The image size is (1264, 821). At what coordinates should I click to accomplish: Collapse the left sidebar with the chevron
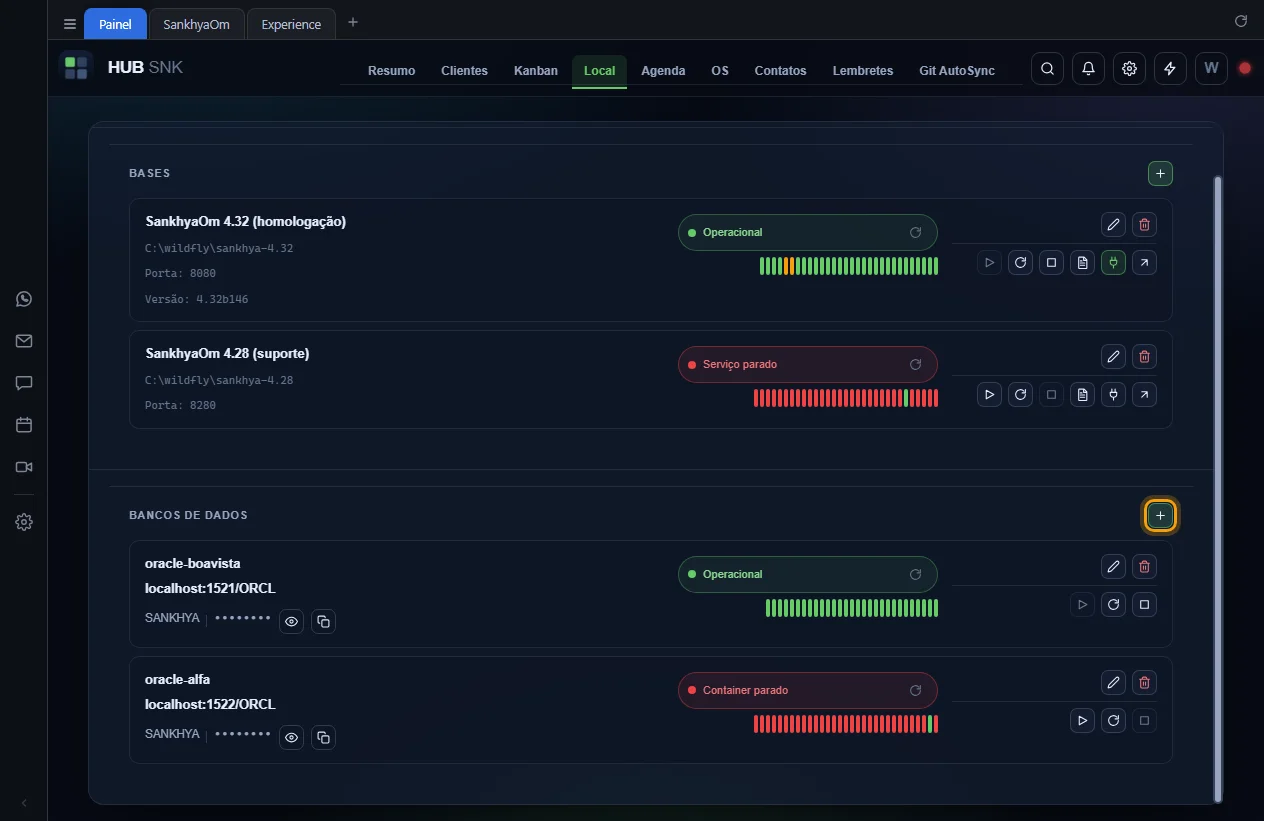click(x=24, y=803)
